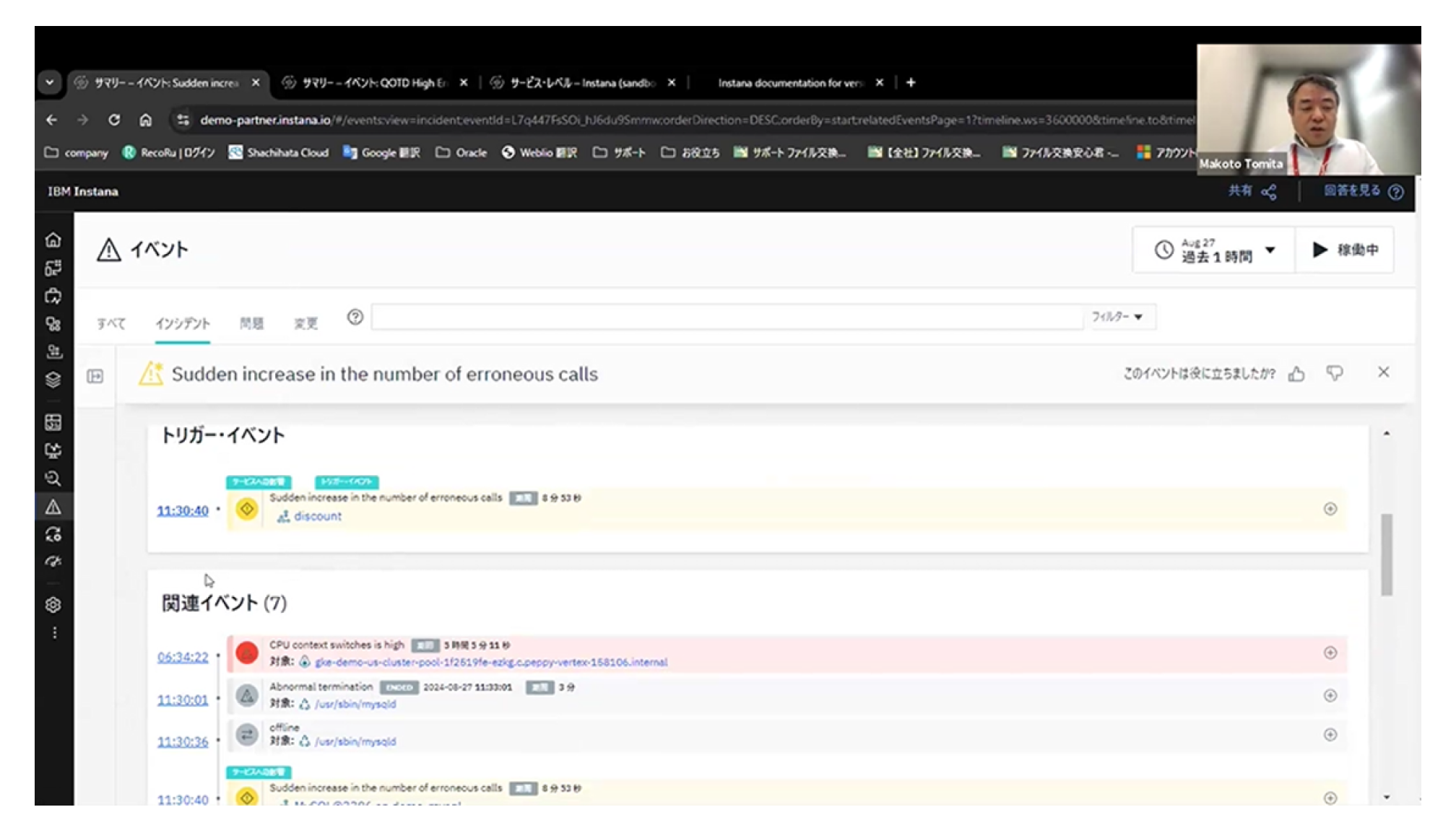
Task: Open the Analytics search icon in sidebar
Action: [x=53, y=479]
